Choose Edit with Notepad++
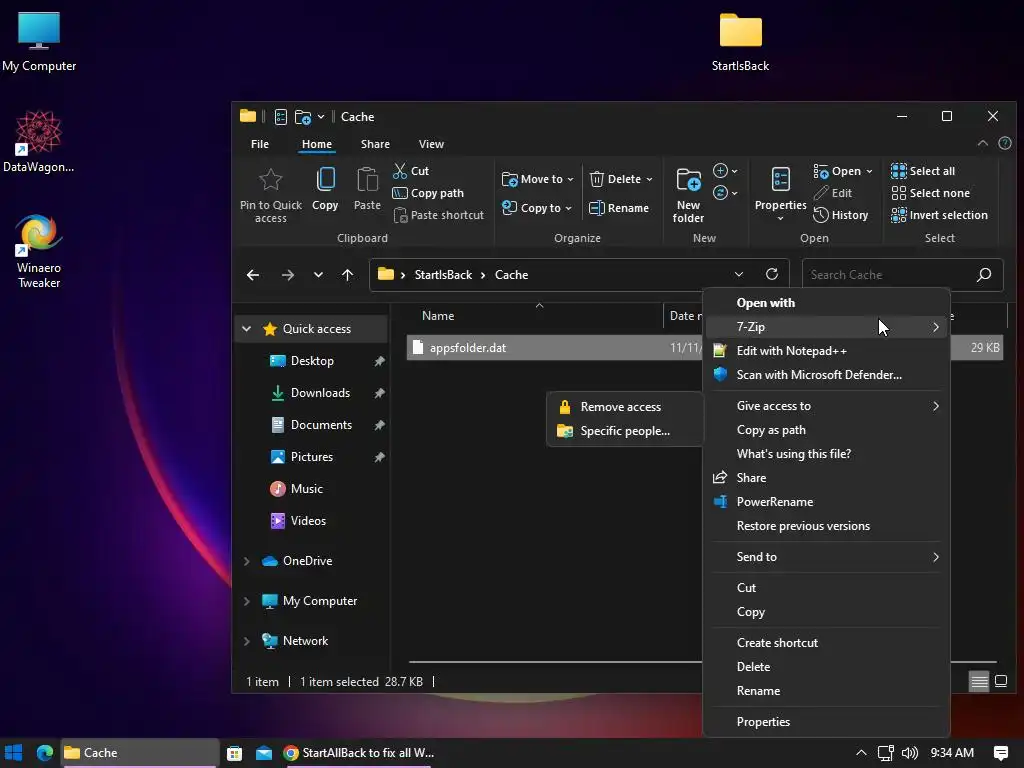 (x=826, y=351)
